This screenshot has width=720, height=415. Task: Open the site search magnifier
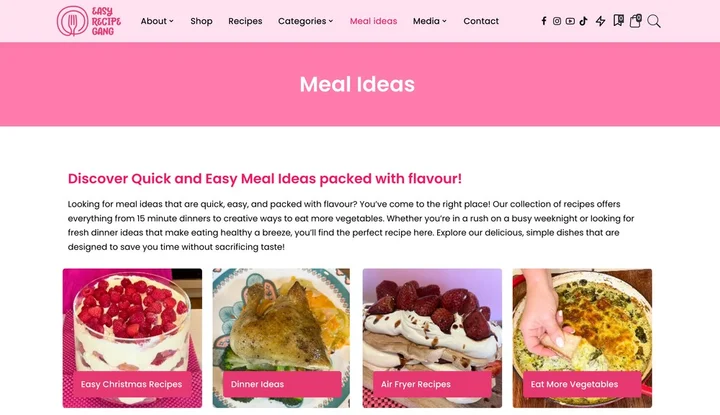click(654, 21)
